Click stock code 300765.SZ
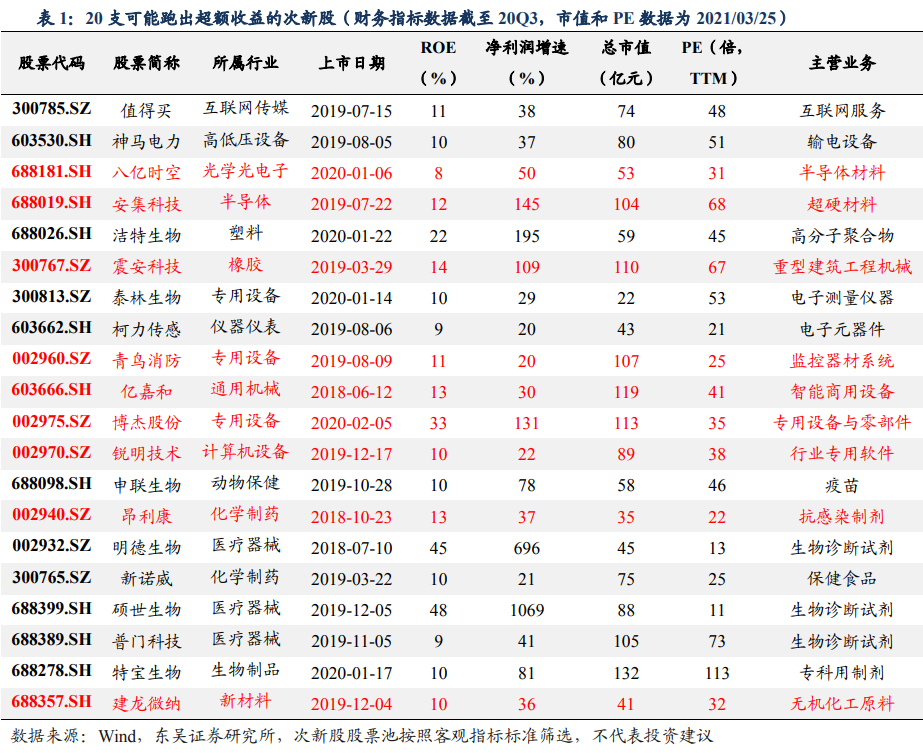923x753 pixels. 52,578
